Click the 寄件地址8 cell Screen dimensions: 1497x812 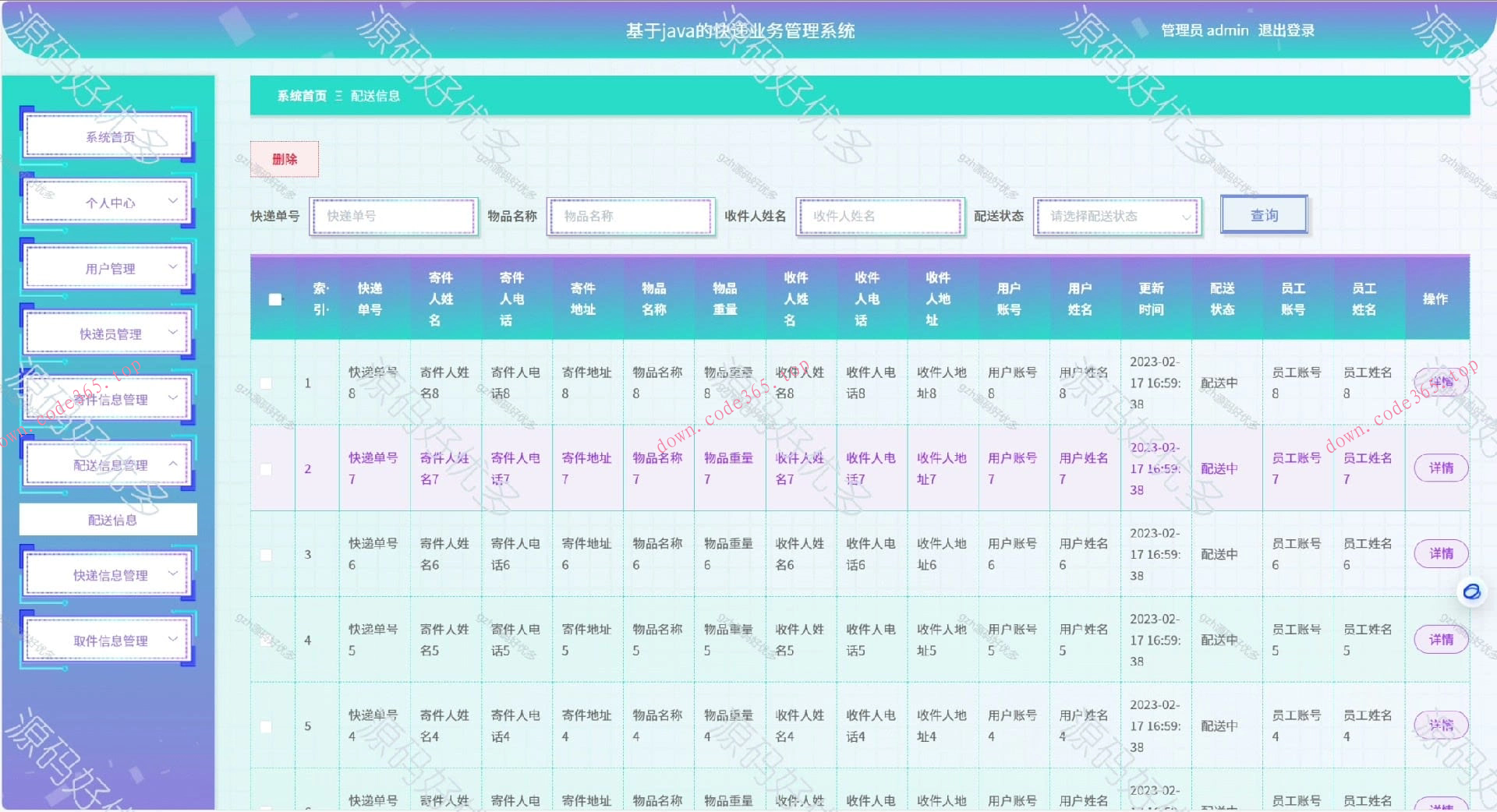(x=586, y=383)
